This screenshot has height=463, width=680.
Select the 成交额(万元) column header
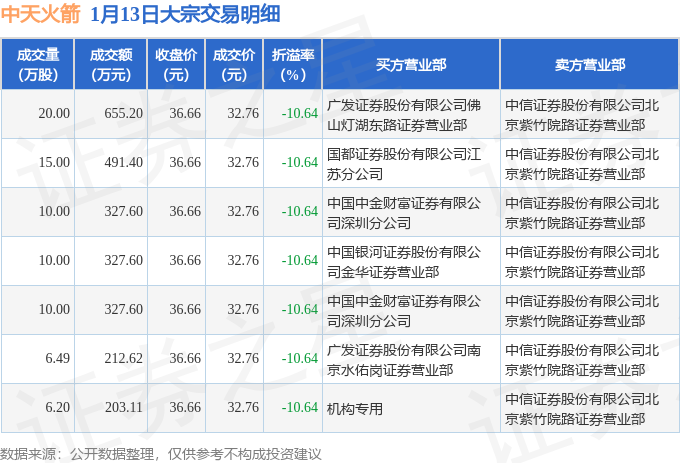[x=111, y=65]
